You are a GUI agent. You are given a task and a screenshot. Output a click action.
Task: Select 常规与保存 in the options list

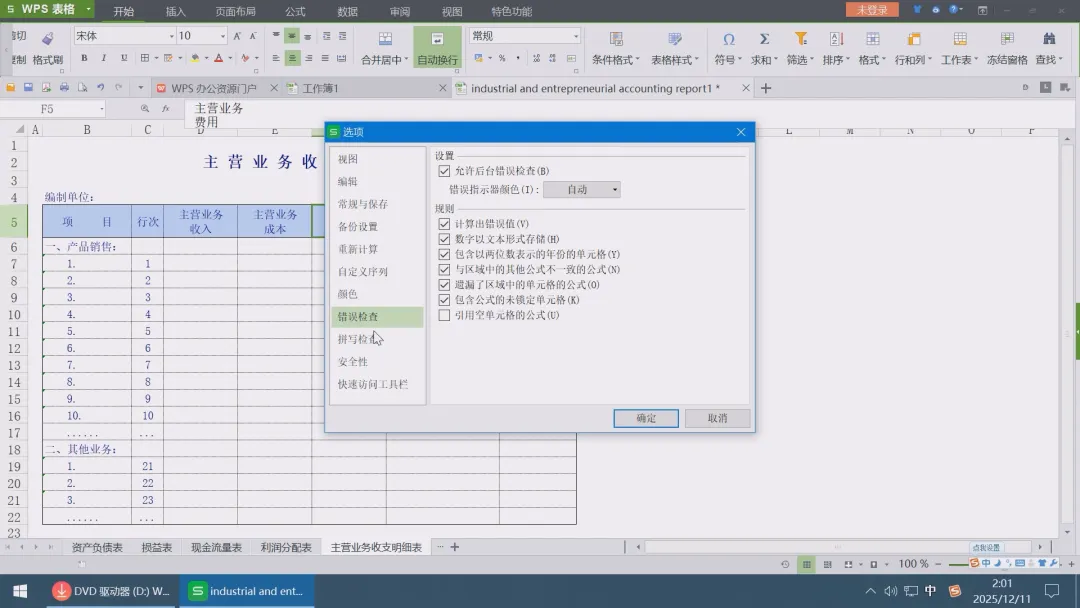tap(377, 205)
